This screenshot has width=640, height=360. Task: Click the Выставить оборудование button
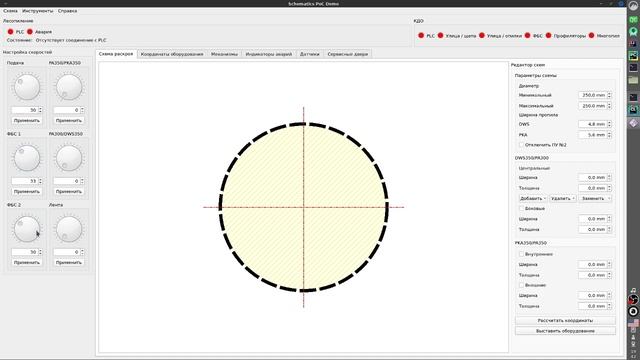click(x=565, y=331)
